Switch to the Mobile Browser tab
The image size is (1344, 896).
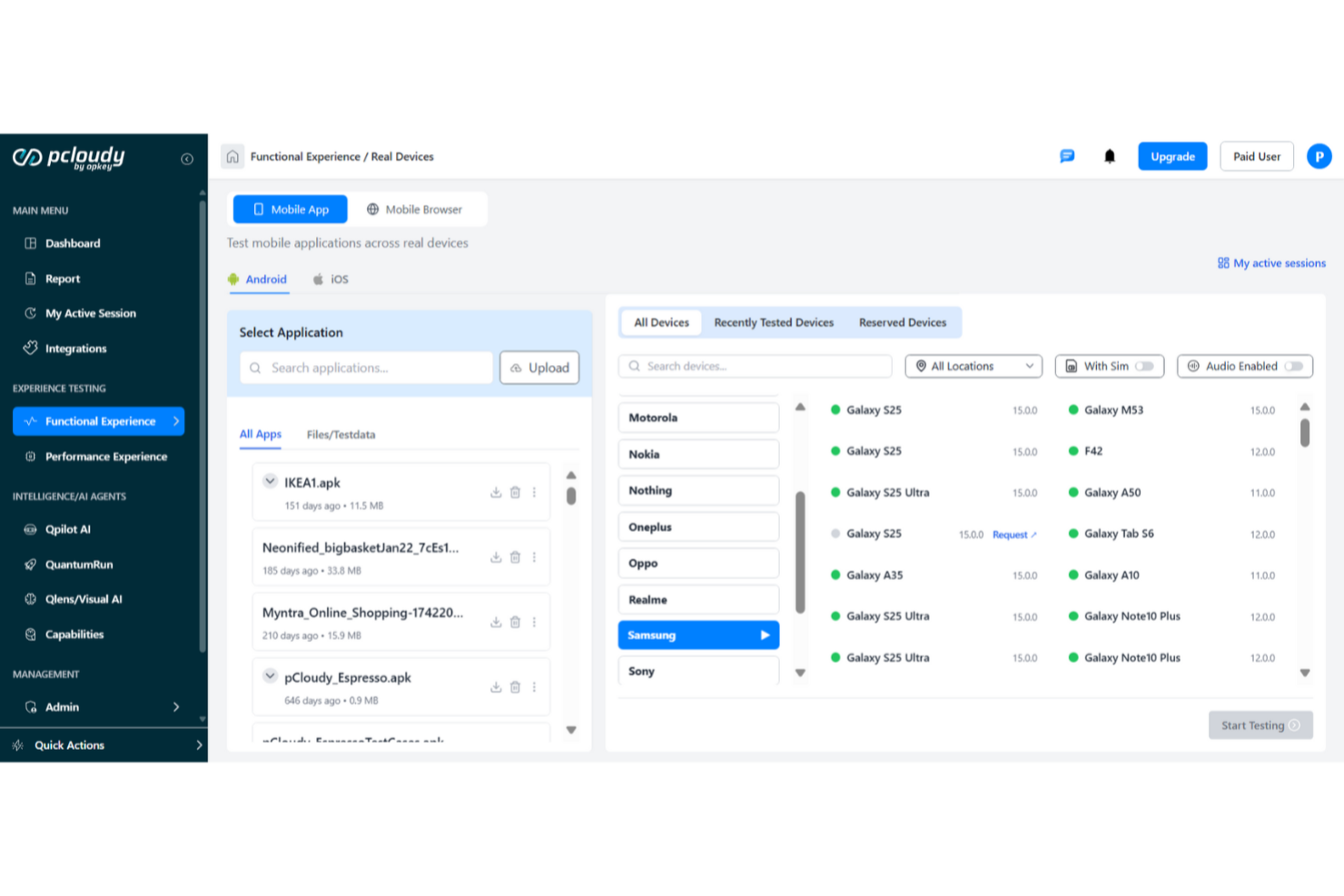415,209
